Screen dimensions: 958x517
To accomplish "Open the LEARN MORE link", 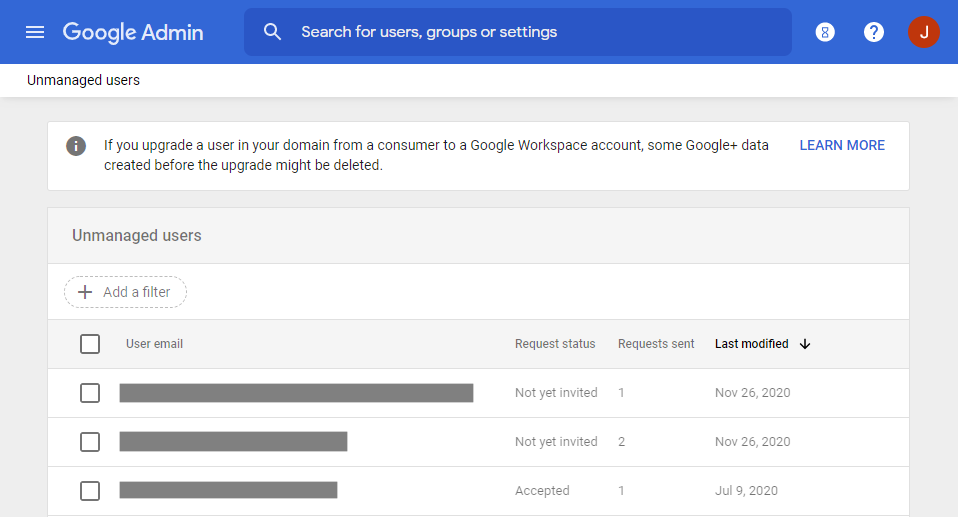I will 842,145.
